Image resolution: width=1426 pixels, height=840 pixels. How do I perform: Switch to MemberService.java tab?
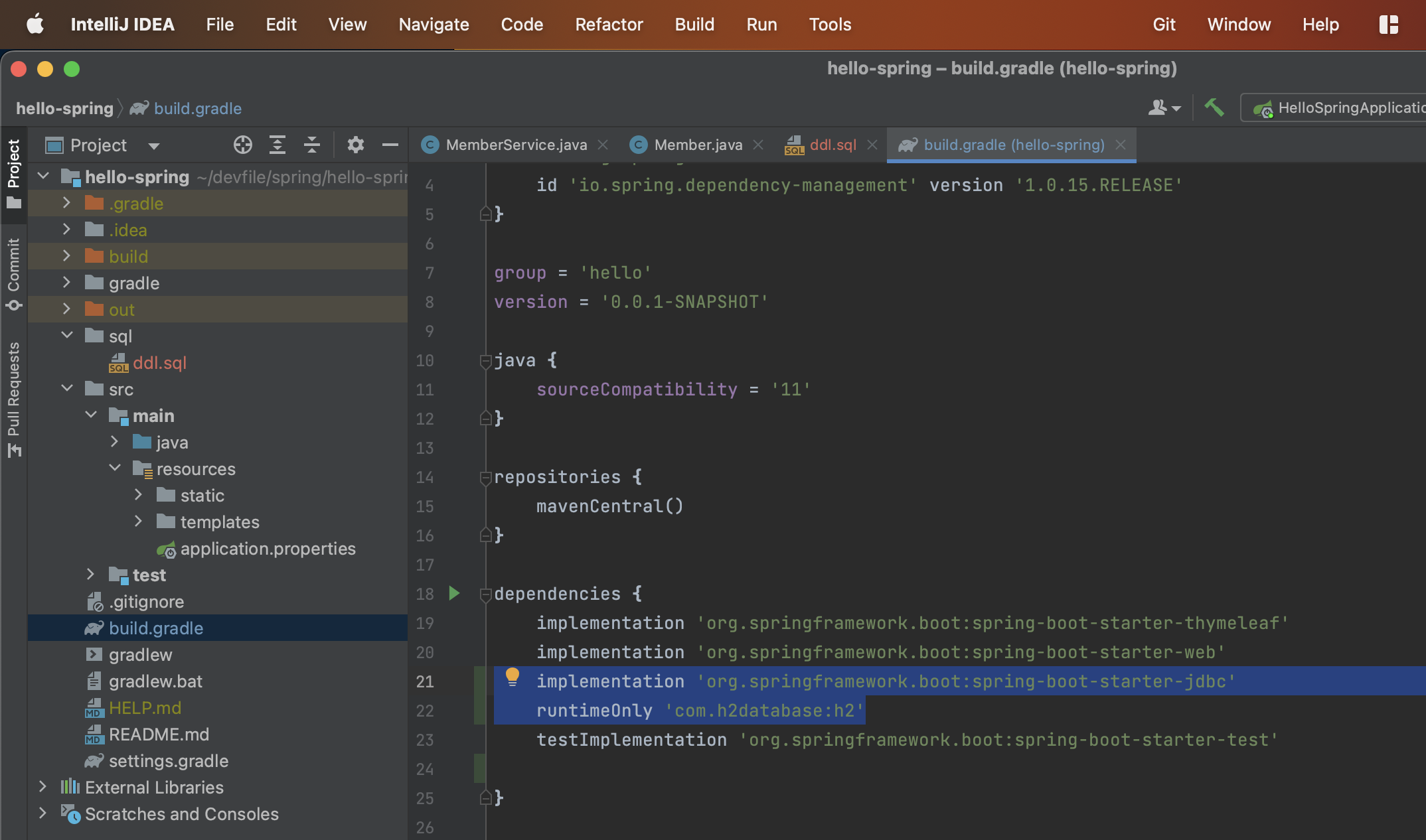(x=516, y=145)
